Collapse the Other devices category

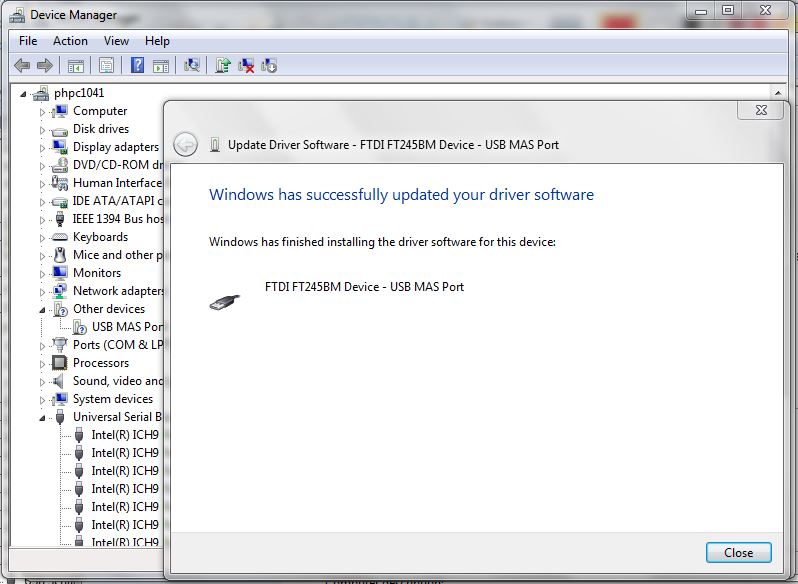42,310
